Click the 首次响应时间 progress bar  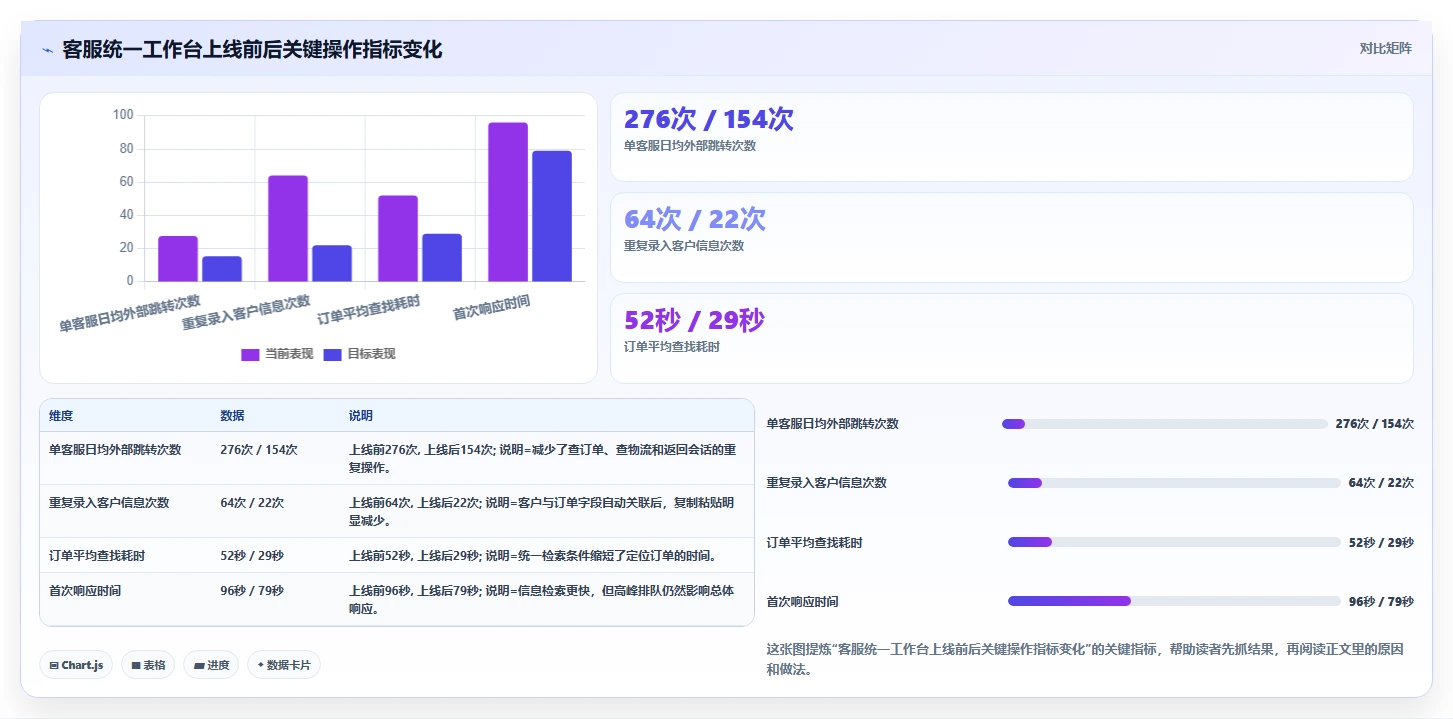coord(1174,601)
